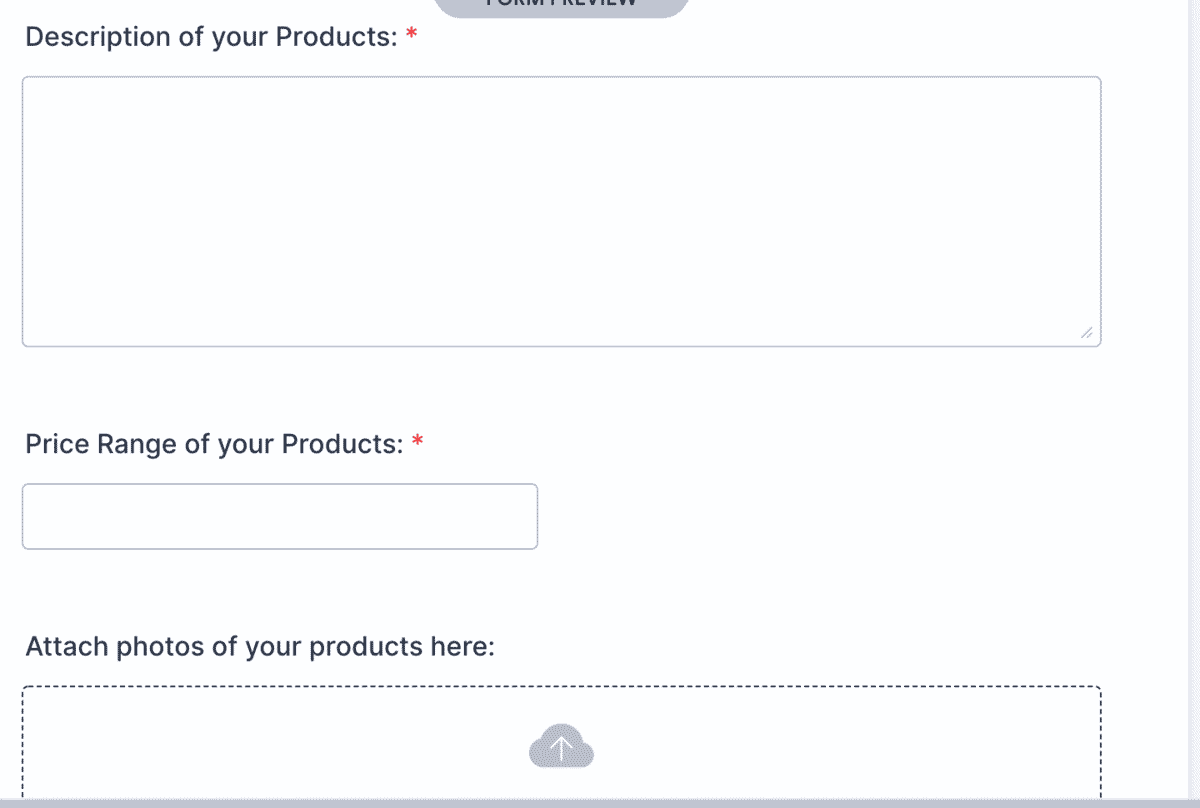Click the Form Preview badge at top
The height and width of the screenshot is (808, 1200).
point(561,6)
